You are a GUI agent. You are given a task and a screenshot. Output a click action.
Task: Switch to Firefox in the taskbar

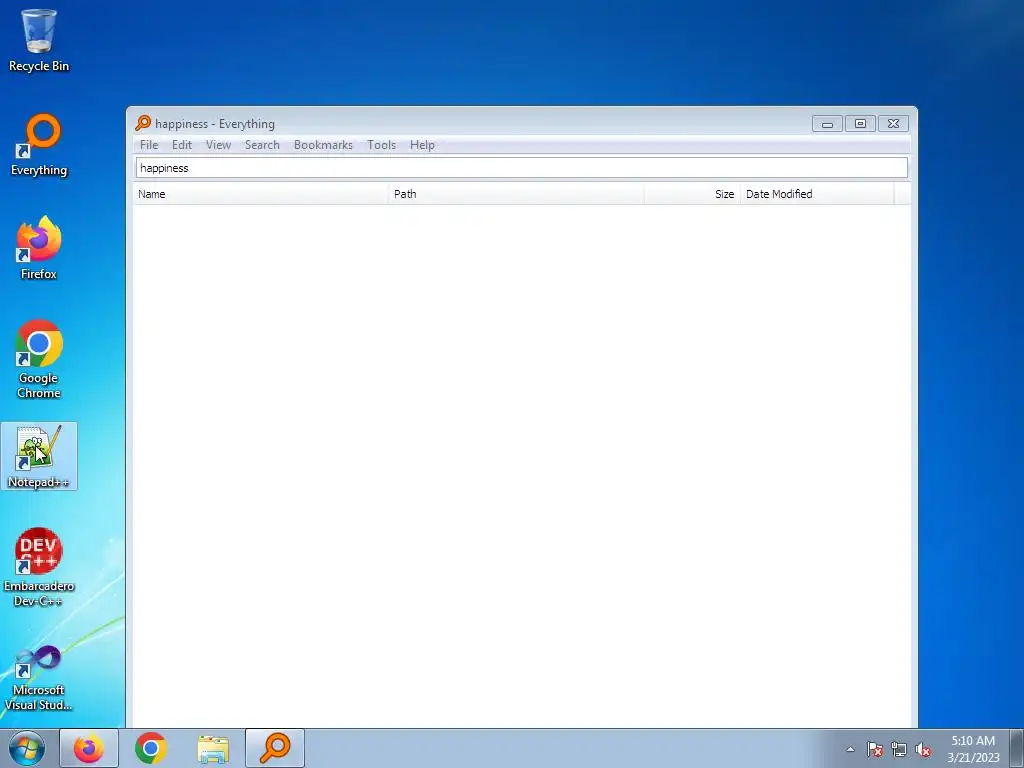(x=89, y=748)
